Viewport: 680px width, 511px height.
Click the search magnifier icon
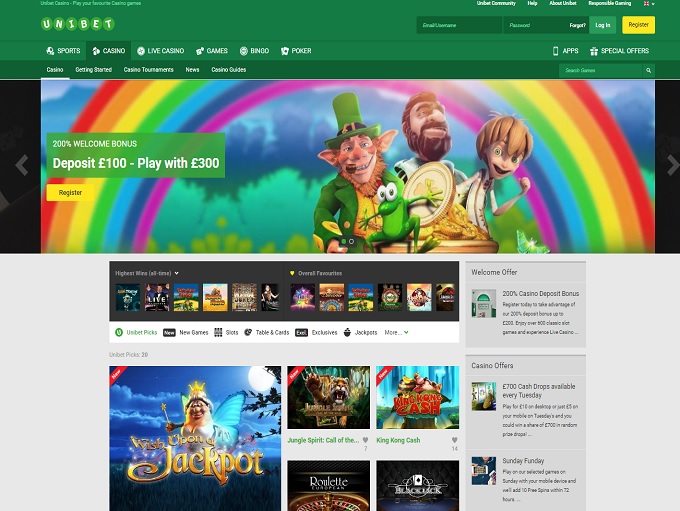648,71
